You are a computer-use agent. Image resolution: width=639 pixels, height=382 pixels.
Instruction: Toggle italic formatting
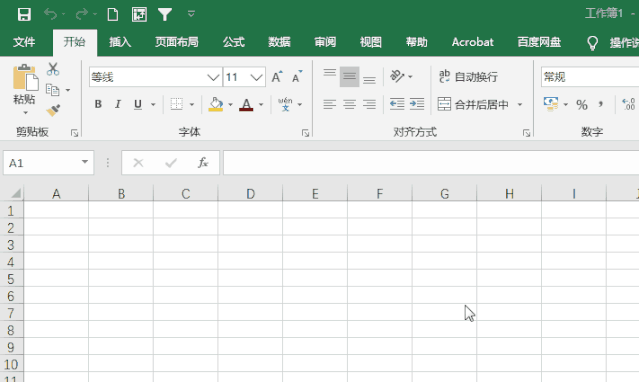[x=118, y=104]
